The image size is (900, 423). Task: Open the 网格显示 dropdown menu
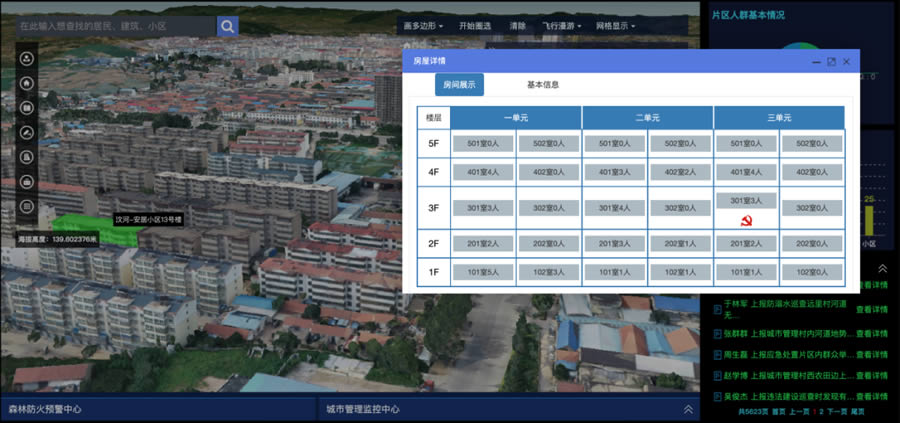(x=615, y=25)
